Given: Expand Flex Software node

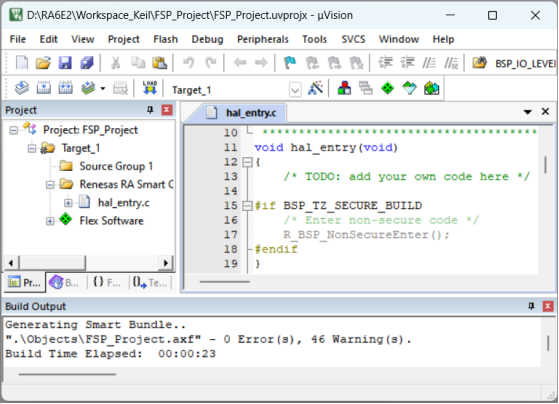Looking at the screenshot, I should click(x=50, y=221).
